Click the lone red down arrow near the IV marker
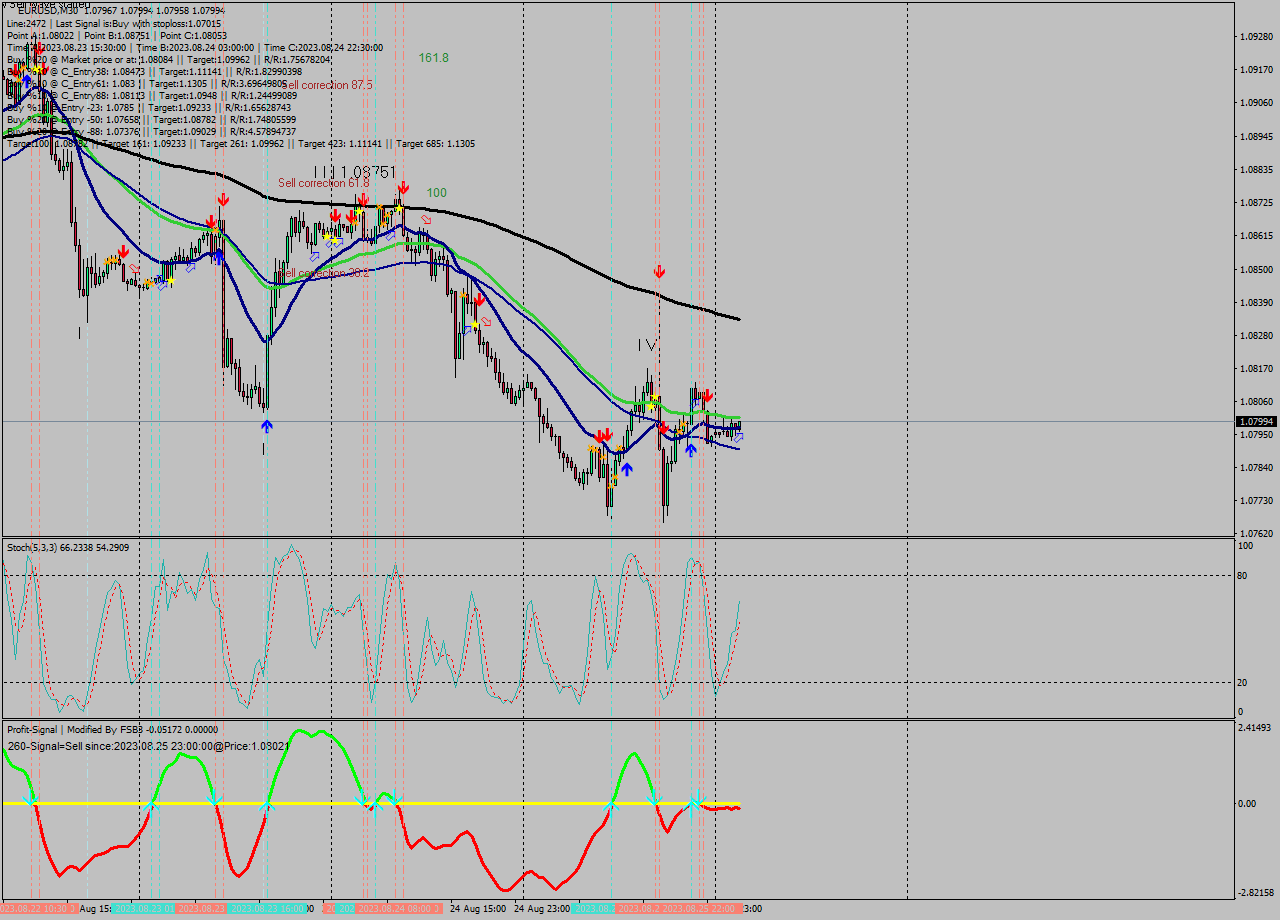Screen dimensions: 1280x920 point(658,269)
